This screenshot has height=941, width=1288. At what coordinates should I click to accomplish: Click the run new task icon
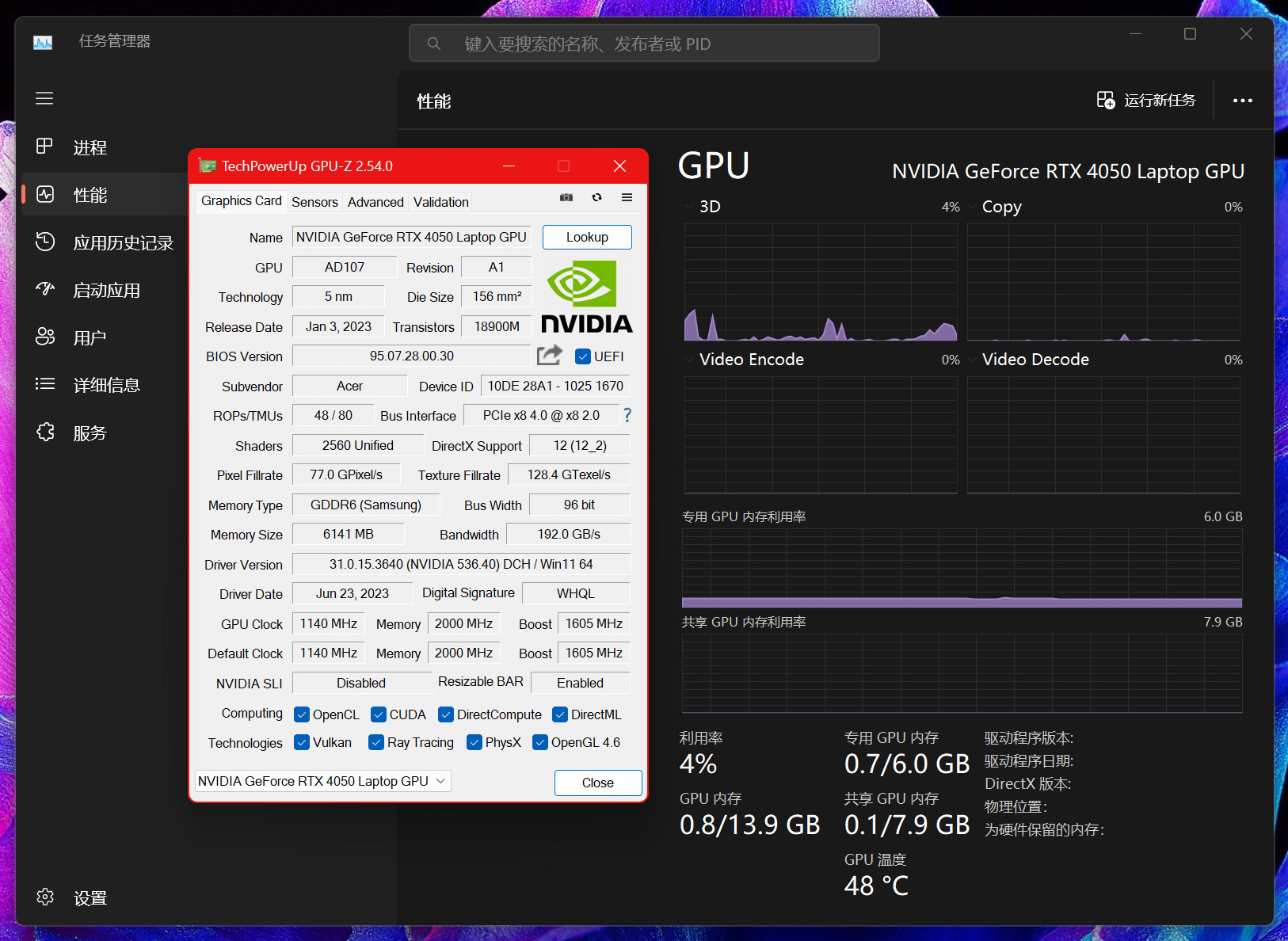1105,100
